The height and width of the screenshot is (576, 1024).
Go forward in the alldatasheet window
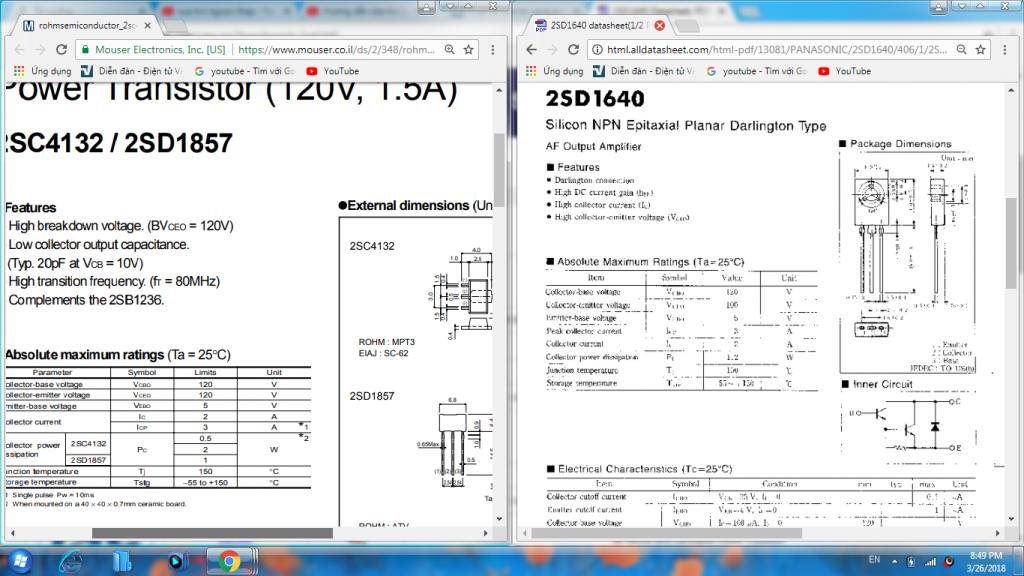point(552,50)
